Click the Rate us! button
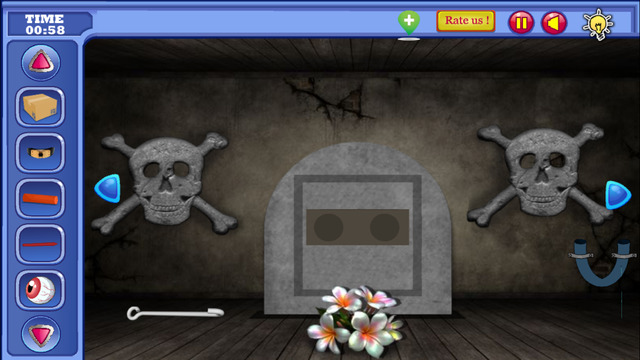Viewport: 640px width, 360px height. 466,21
